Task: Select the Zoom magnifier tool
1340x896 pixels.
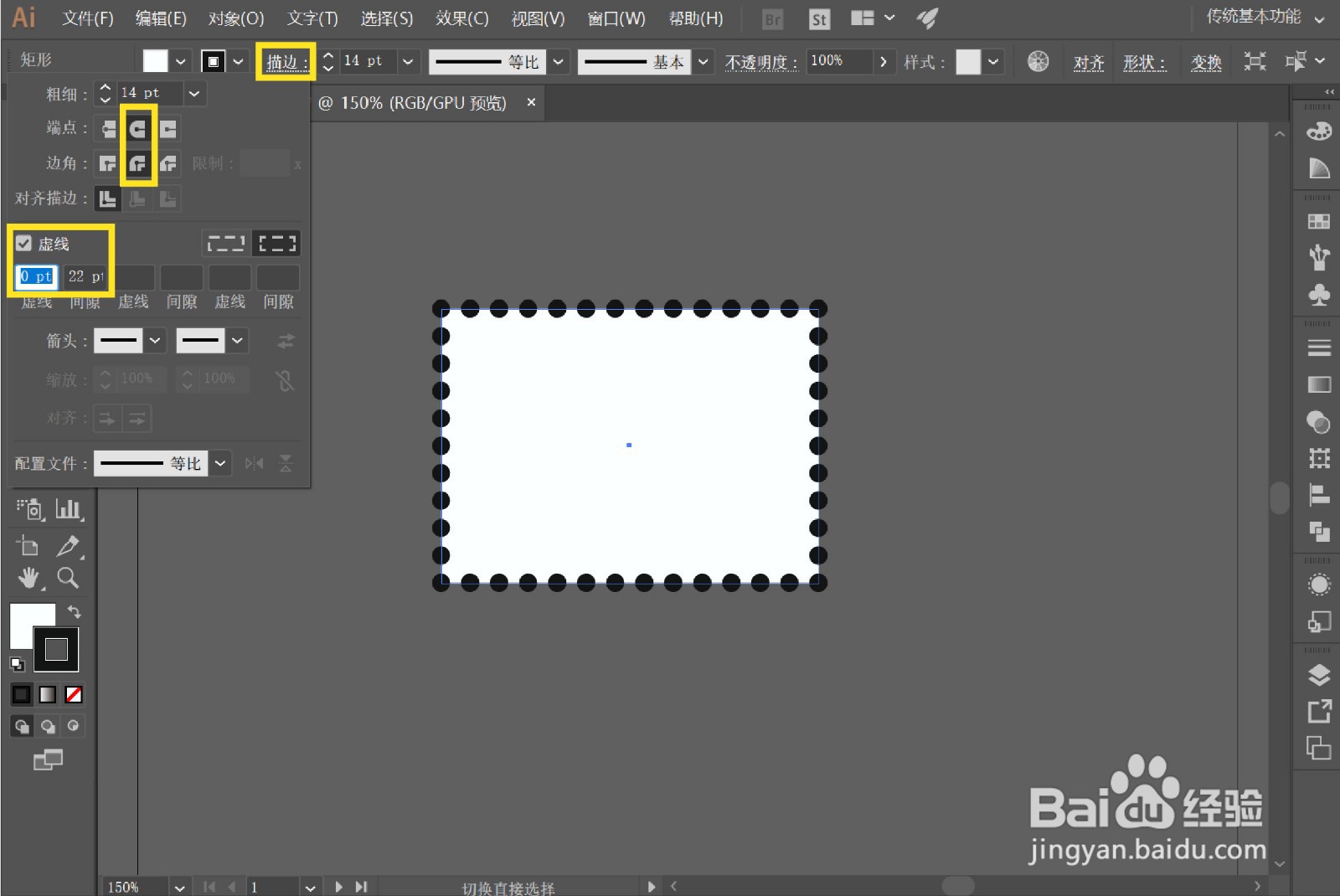Action: click(x=68, y=578)
